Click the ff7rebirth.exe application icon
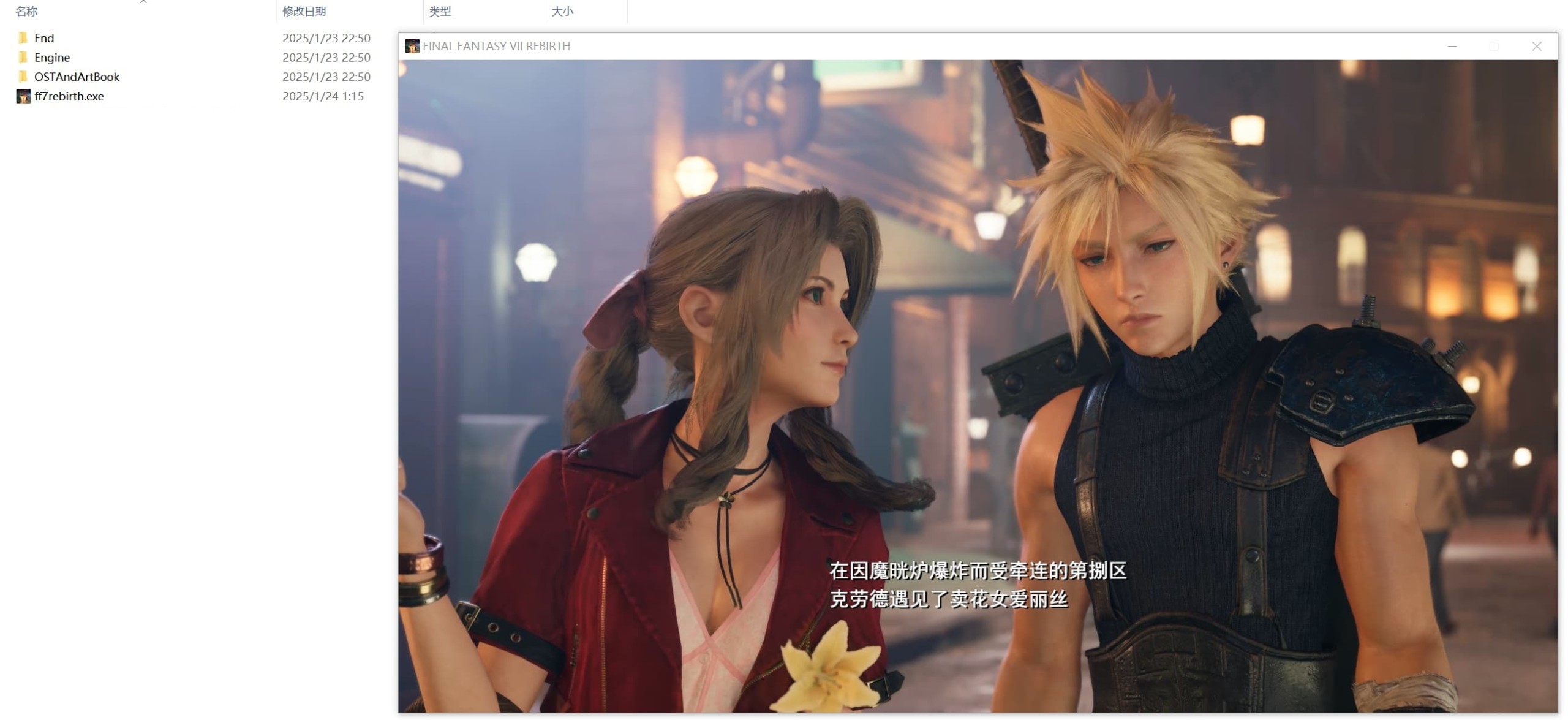Viewport: 1568px width, 720px height. tap(23, 96)
